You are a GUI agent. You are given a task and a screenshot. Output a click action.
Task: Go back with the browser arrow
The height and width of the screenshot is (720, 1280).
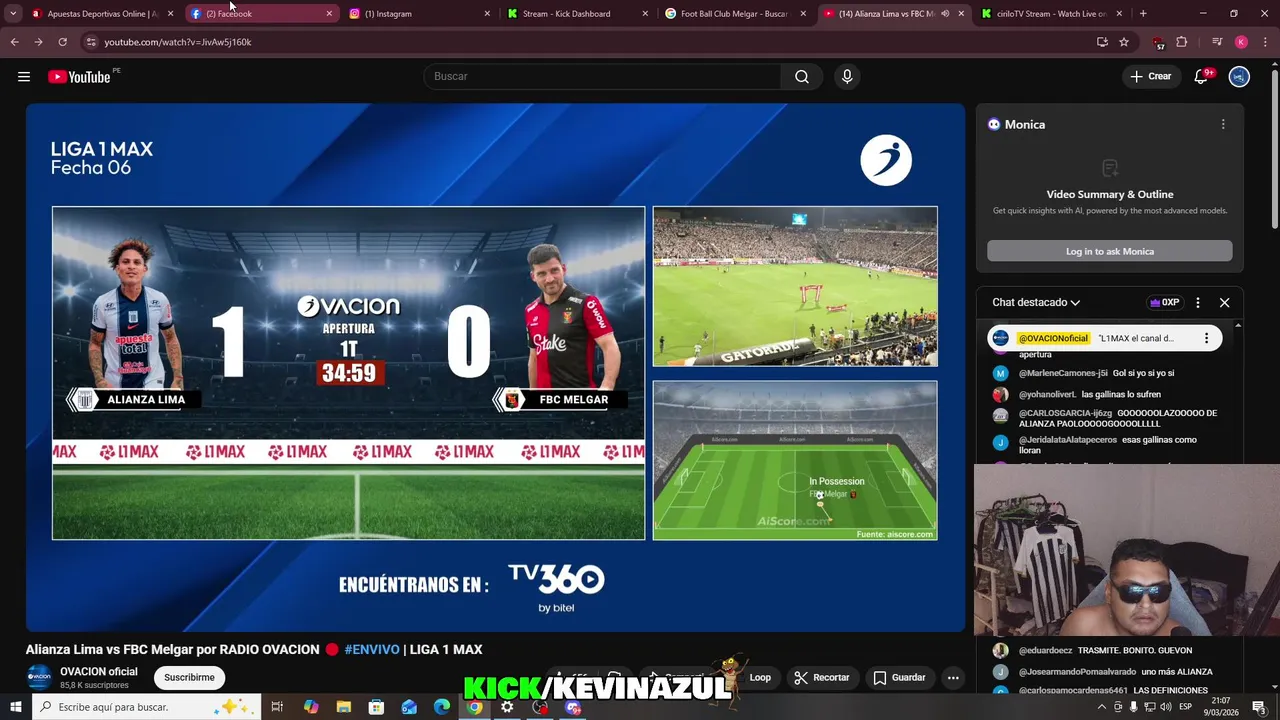[14, 42]
